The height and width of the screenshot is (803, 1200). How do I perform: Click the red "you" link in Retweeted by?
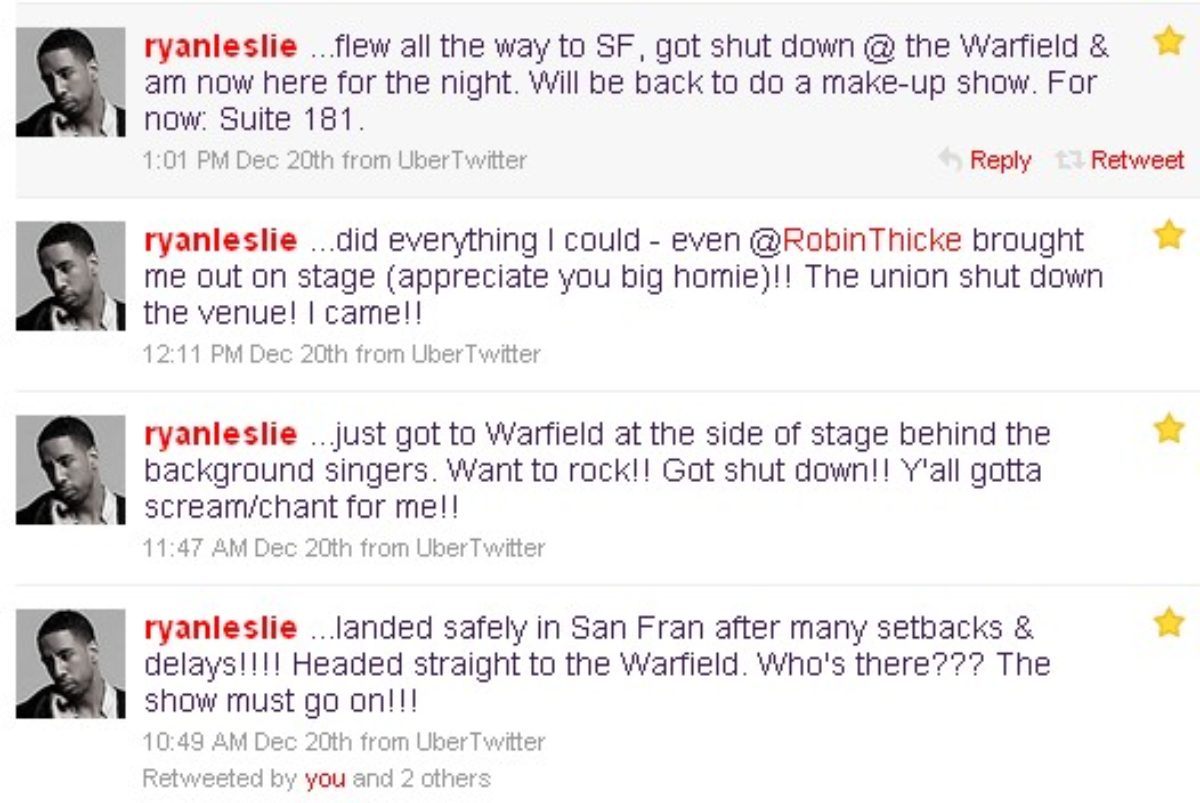tap(325, 779)
